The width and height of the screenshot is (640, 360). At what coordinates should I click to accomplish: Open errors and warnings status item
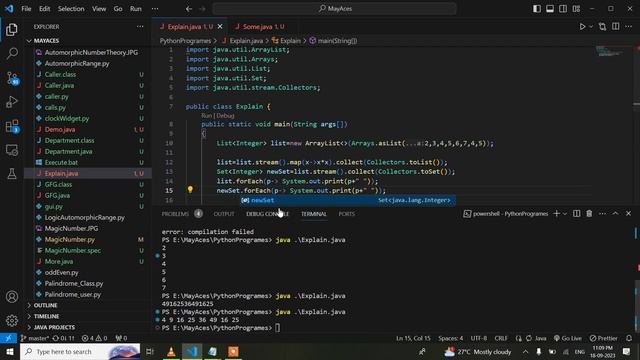coord(94,338)
